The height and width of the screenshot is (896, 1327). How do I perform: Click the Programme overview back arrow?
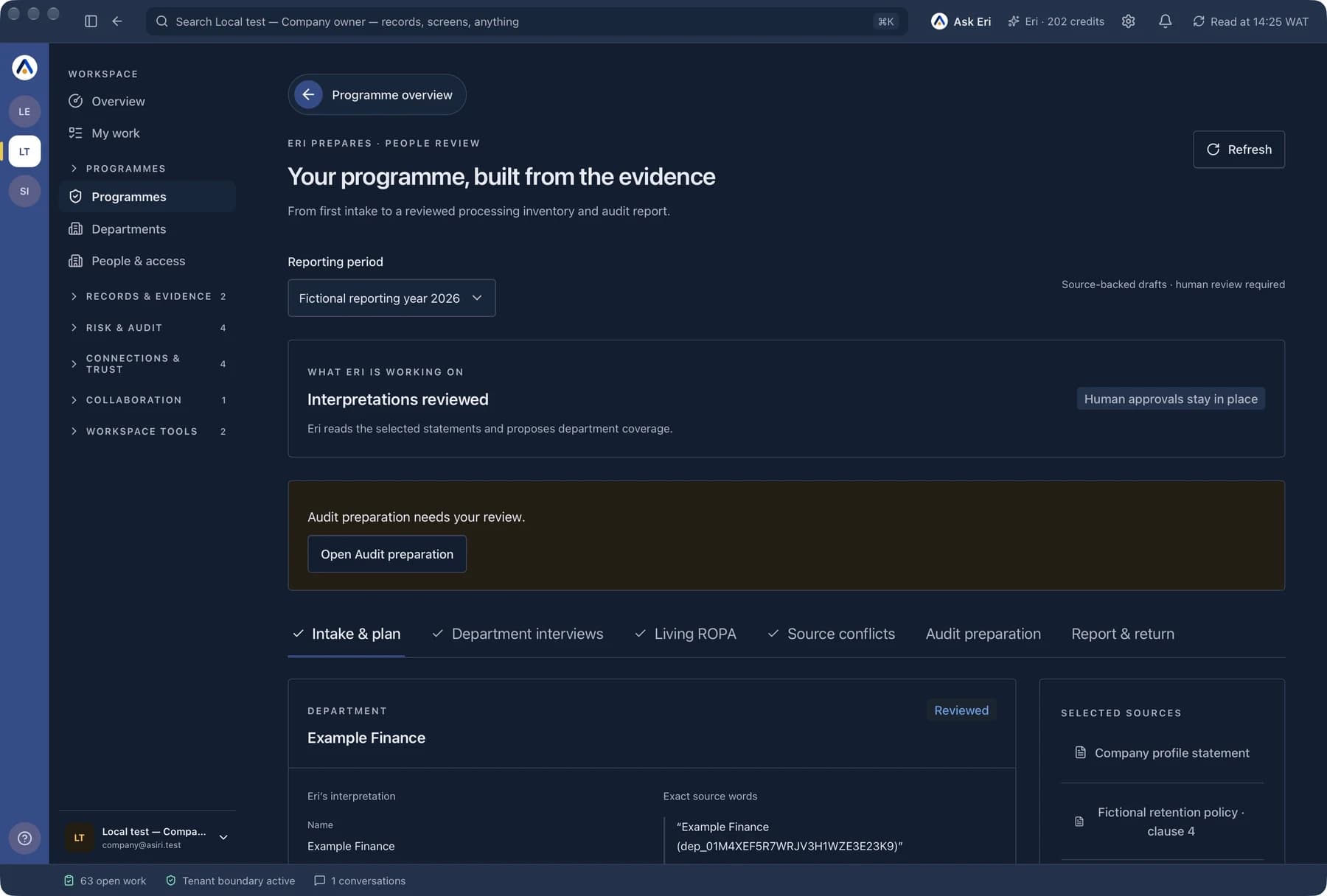tap(308, 94)
